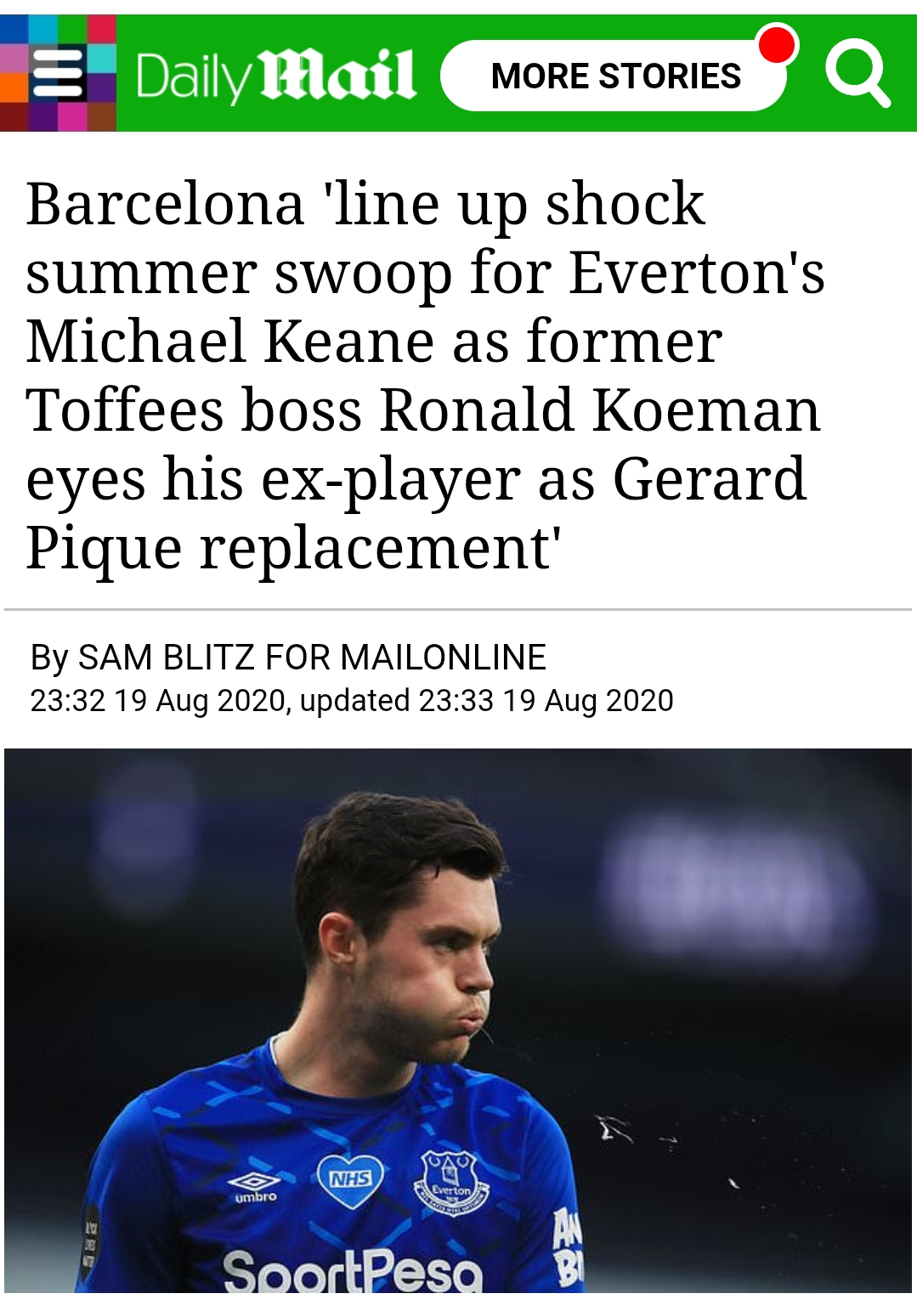This screenshot has width=917, height=1316.
Task: Click the Everton crest on the jersey
Action: coord(451,1182)
